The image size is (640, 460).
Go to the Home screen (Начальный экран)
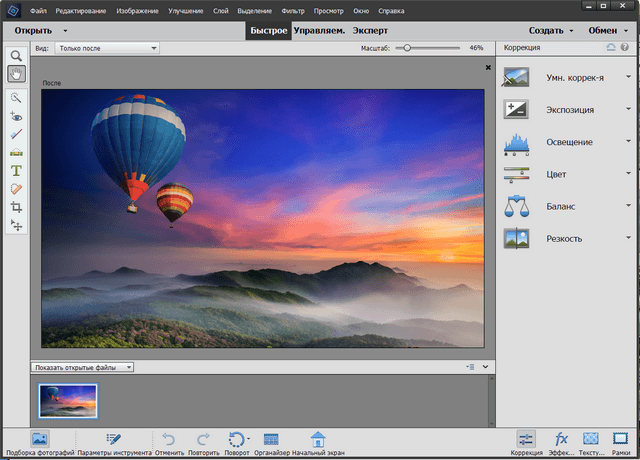pyautogui.click(x=318, y=439)
